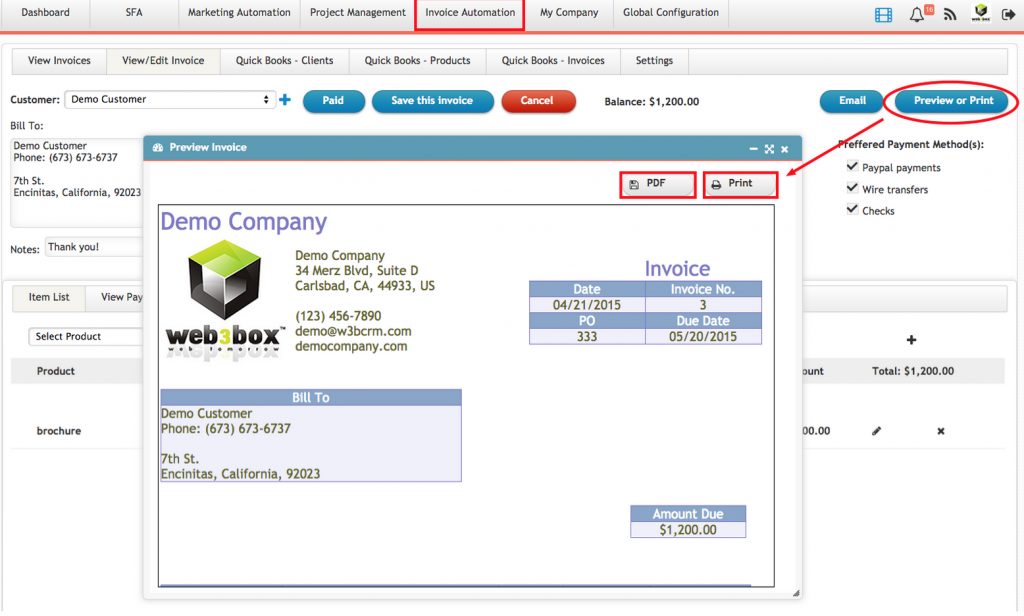Open the video tutorials film icon

tap(883, 14)
